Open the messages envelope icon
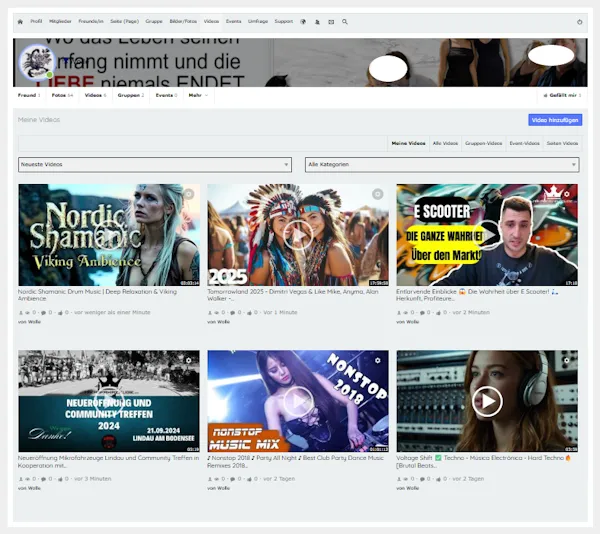 (331, 21)
